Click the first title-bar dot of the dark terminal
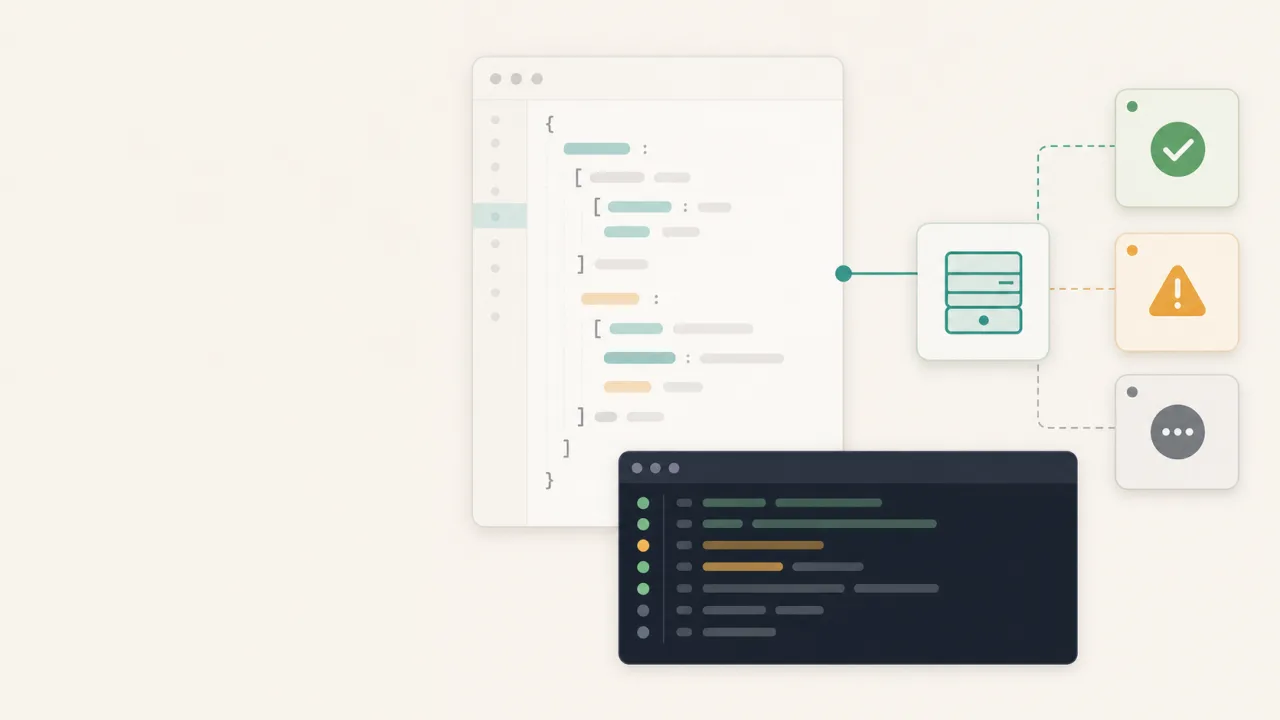This screenshot has width=1280, height=720. click(x=637, y=468)
